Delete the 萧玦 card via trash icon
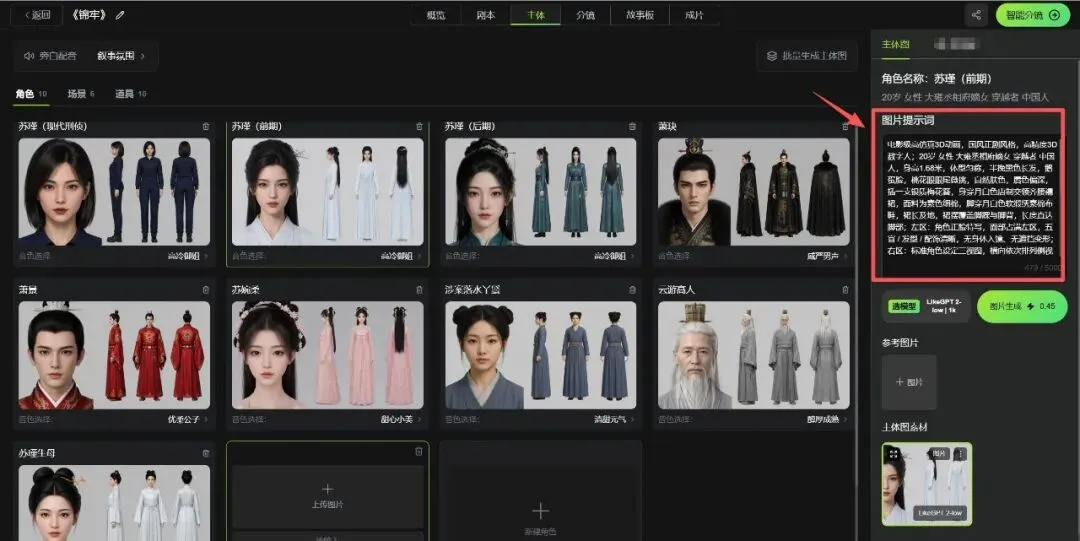Image resolution: width=1080 pixels, height=541 pixels. pyautogui.click(x=846, y=127)
